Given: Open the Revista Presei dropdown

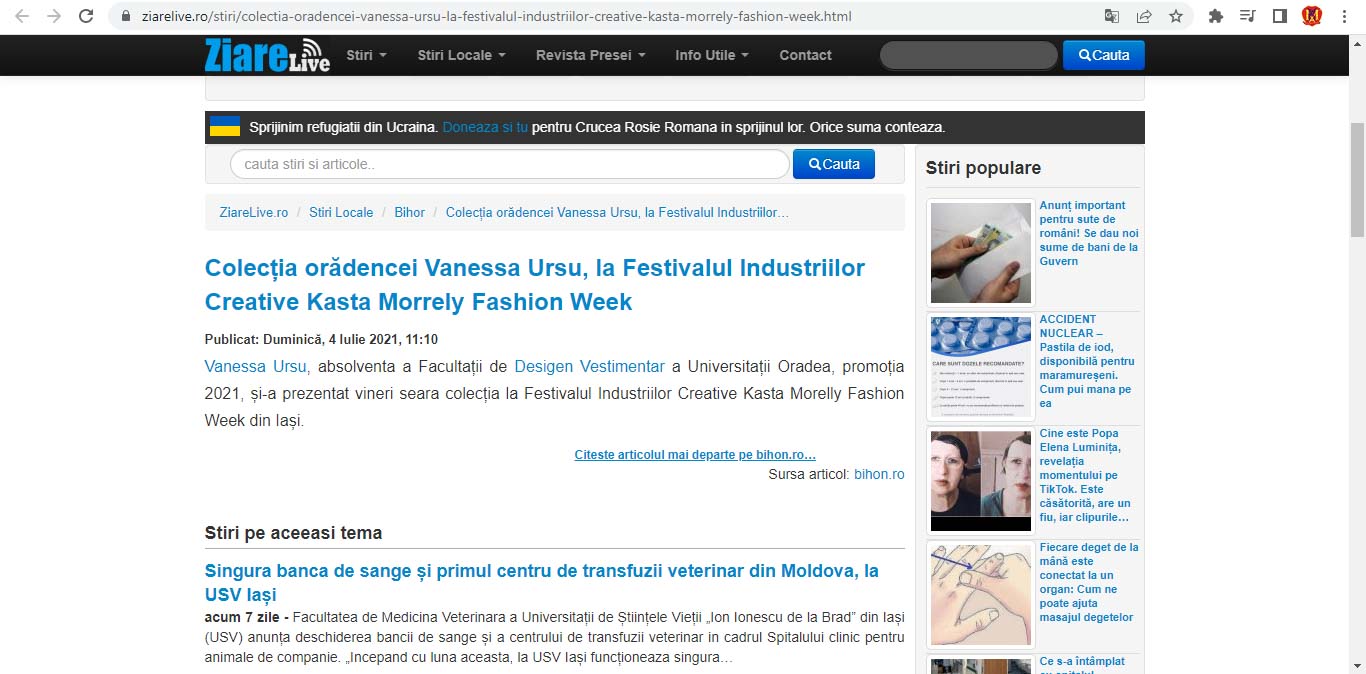Looking at the screenshot, I should point(590,55).
